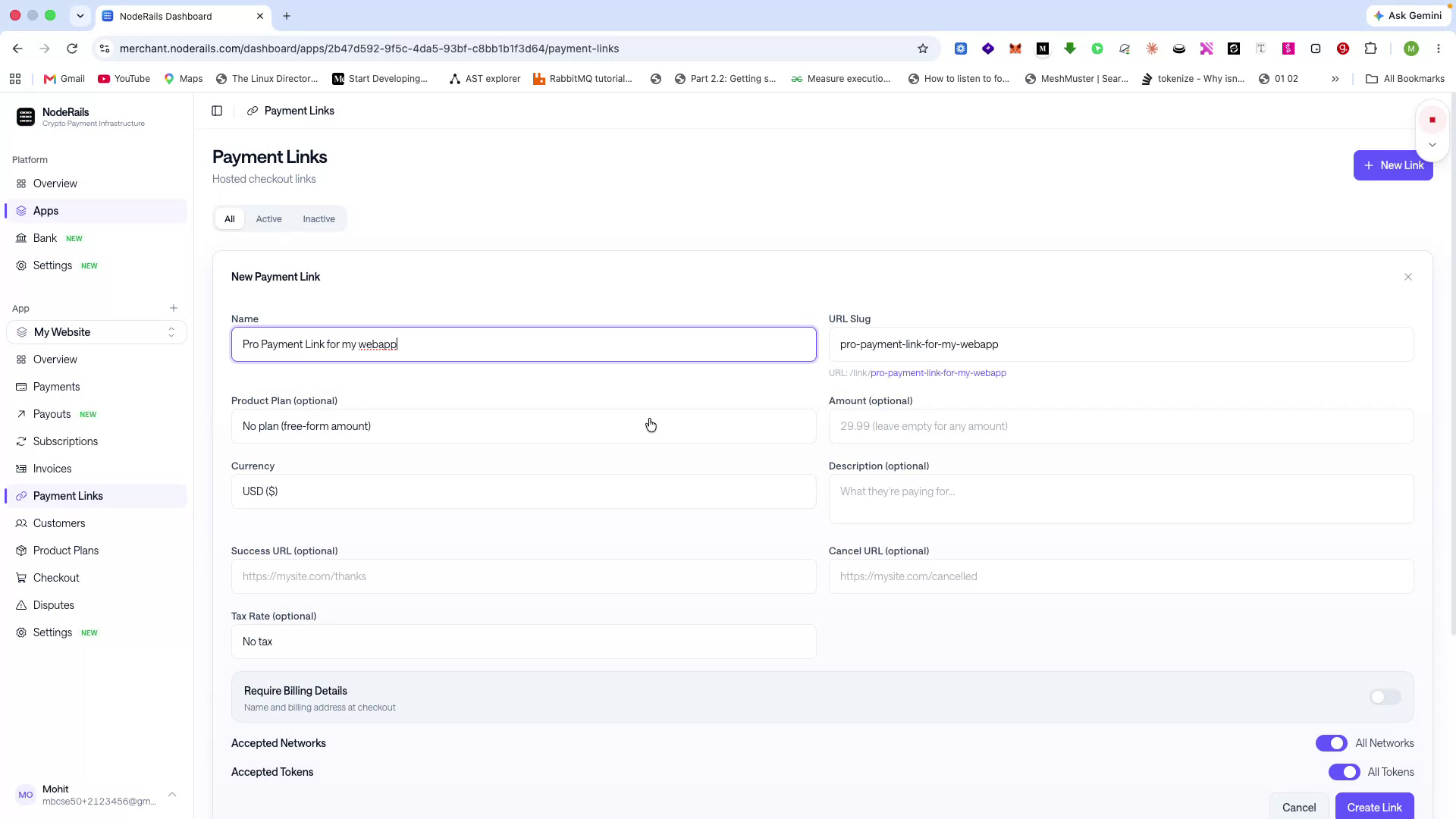Open the Bank section
The height and width of the screenshot is (819, 1456).
96,238
